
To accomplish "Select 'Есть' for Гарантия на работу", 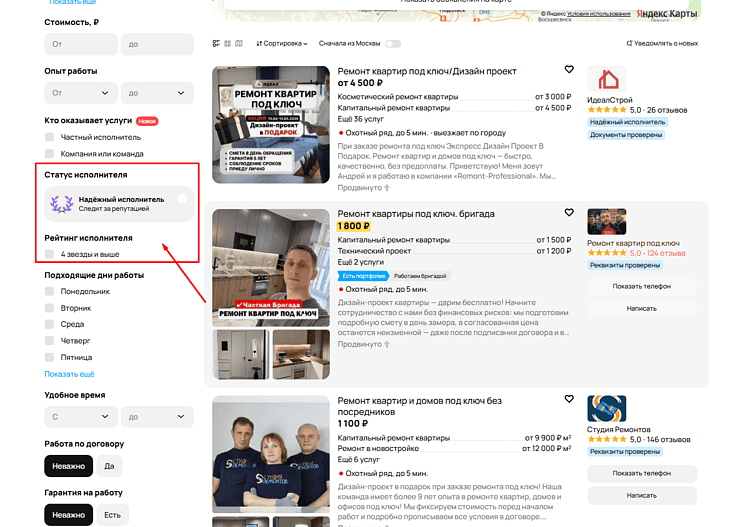I will click(x=113, y=515).
